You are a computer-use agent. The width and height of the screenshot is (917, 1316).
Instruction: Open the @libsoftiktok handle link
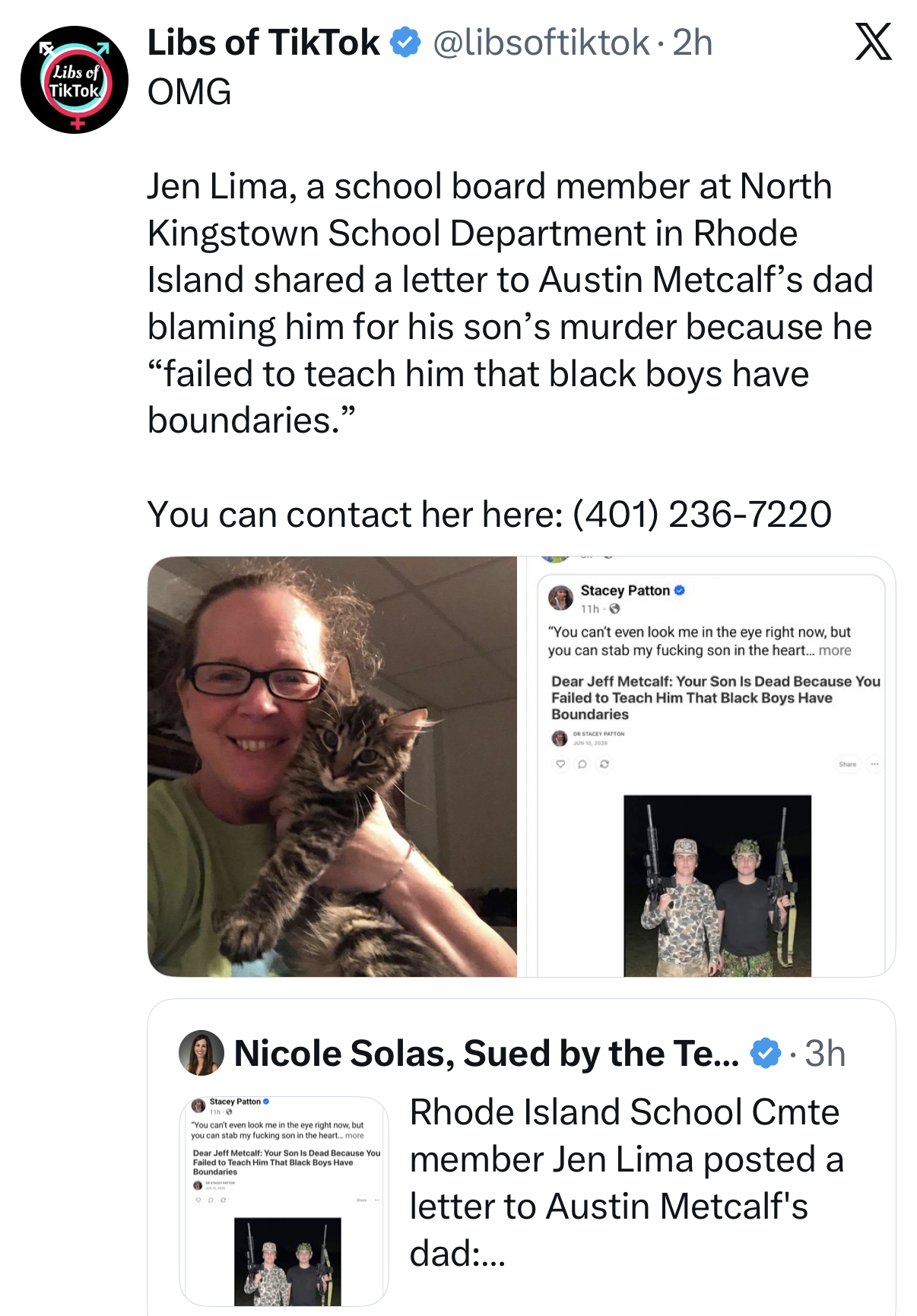click(541, 43)
